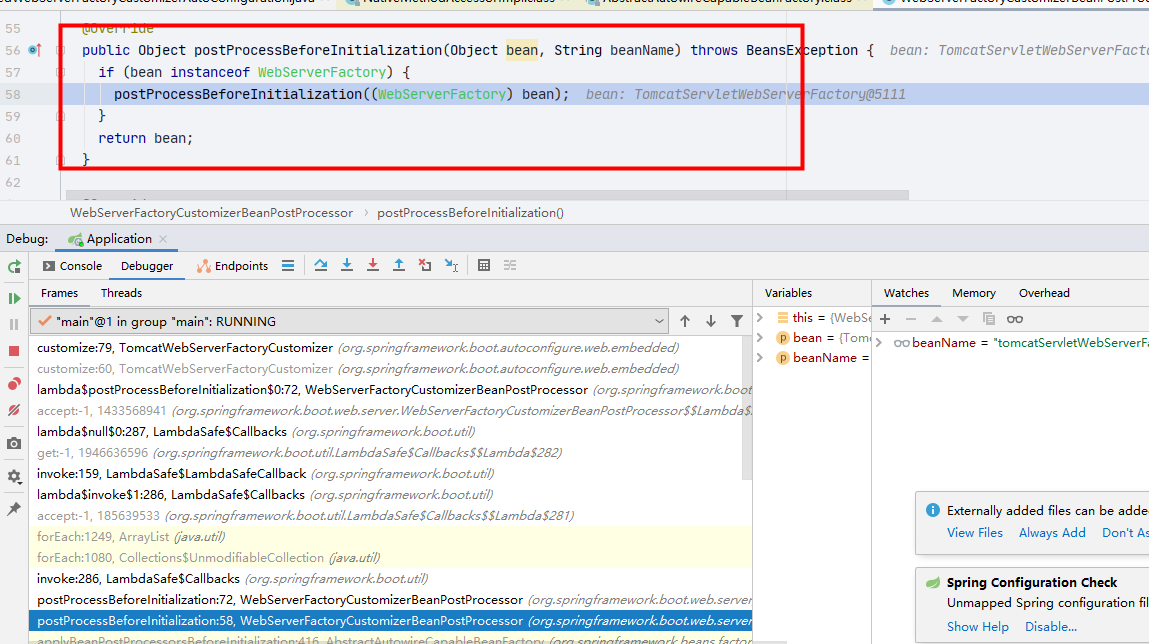This screenshot has width=1149, height=644.
Task: Expand the 'bean' variable node
Action: [x=761, y=338]
